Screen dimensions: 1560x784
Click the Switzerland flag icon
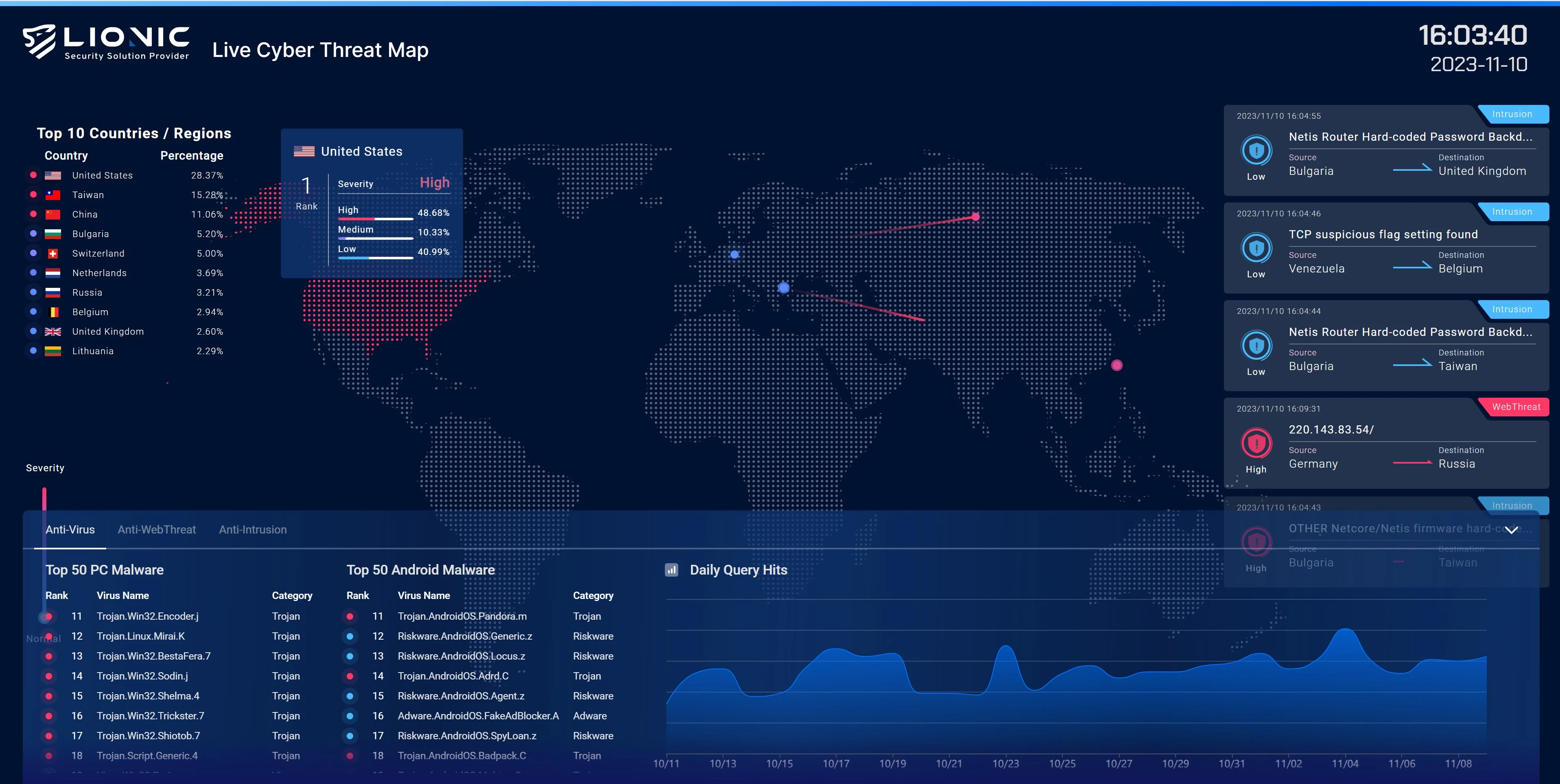52,254
